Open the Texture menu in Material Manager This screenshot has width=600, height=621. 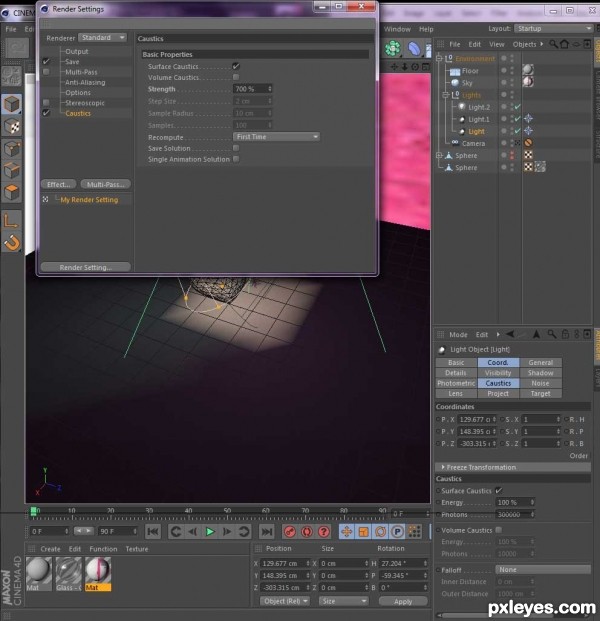pyautogui.click(x=137, y=549)
